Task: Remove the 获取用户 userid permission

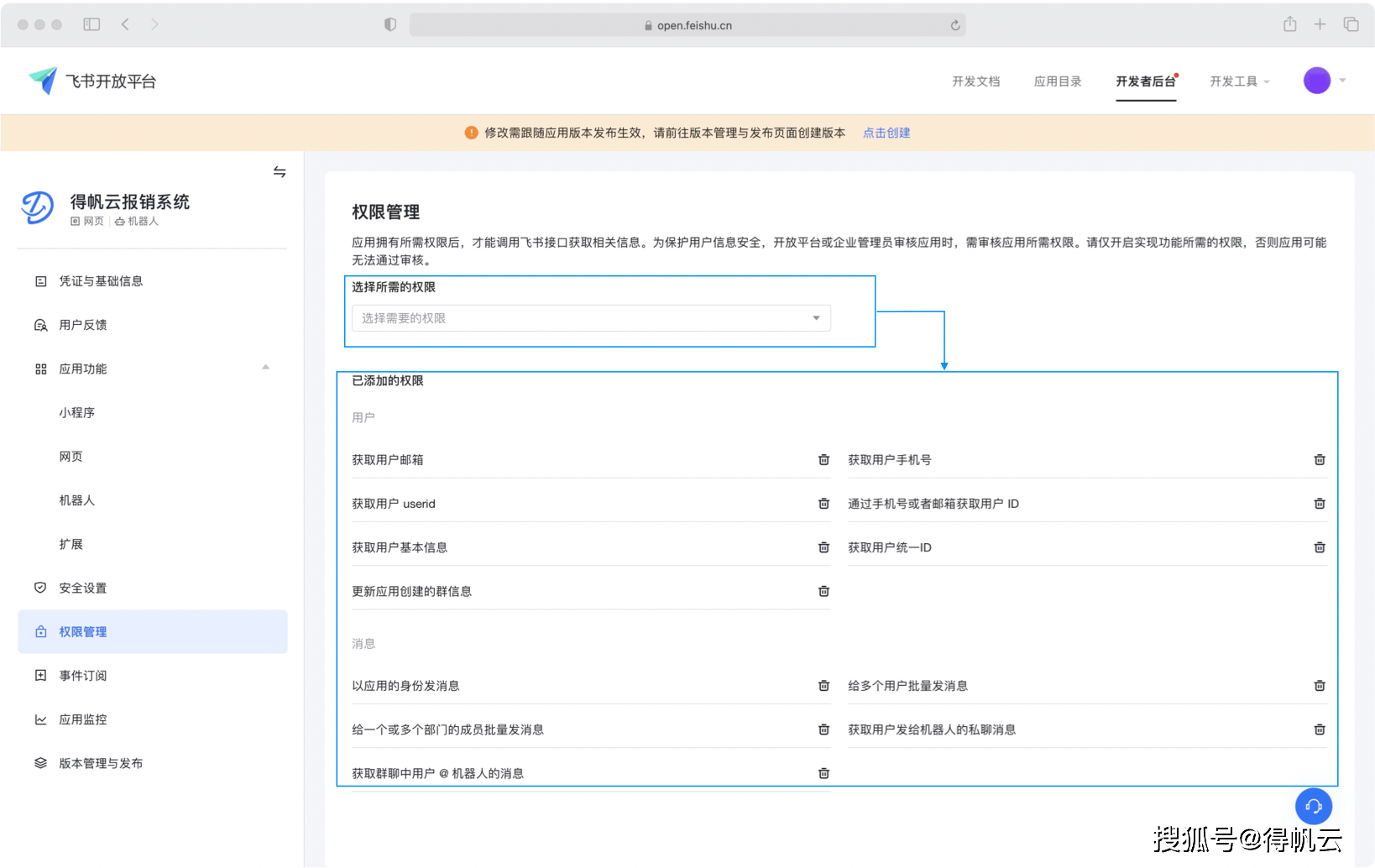Action: click(x=823, y=504)
